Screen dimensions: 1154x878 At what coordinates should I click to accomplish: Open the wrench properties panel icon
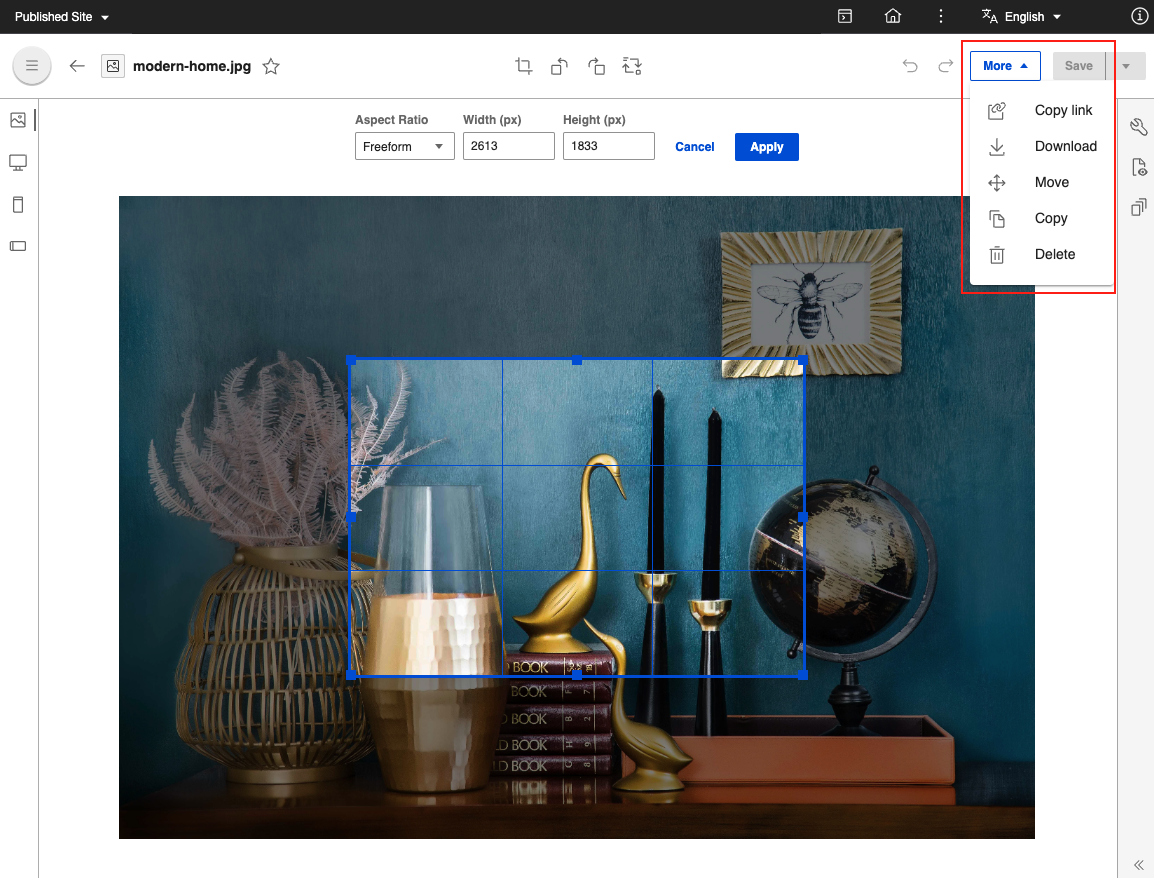(x=1138, y=126)
